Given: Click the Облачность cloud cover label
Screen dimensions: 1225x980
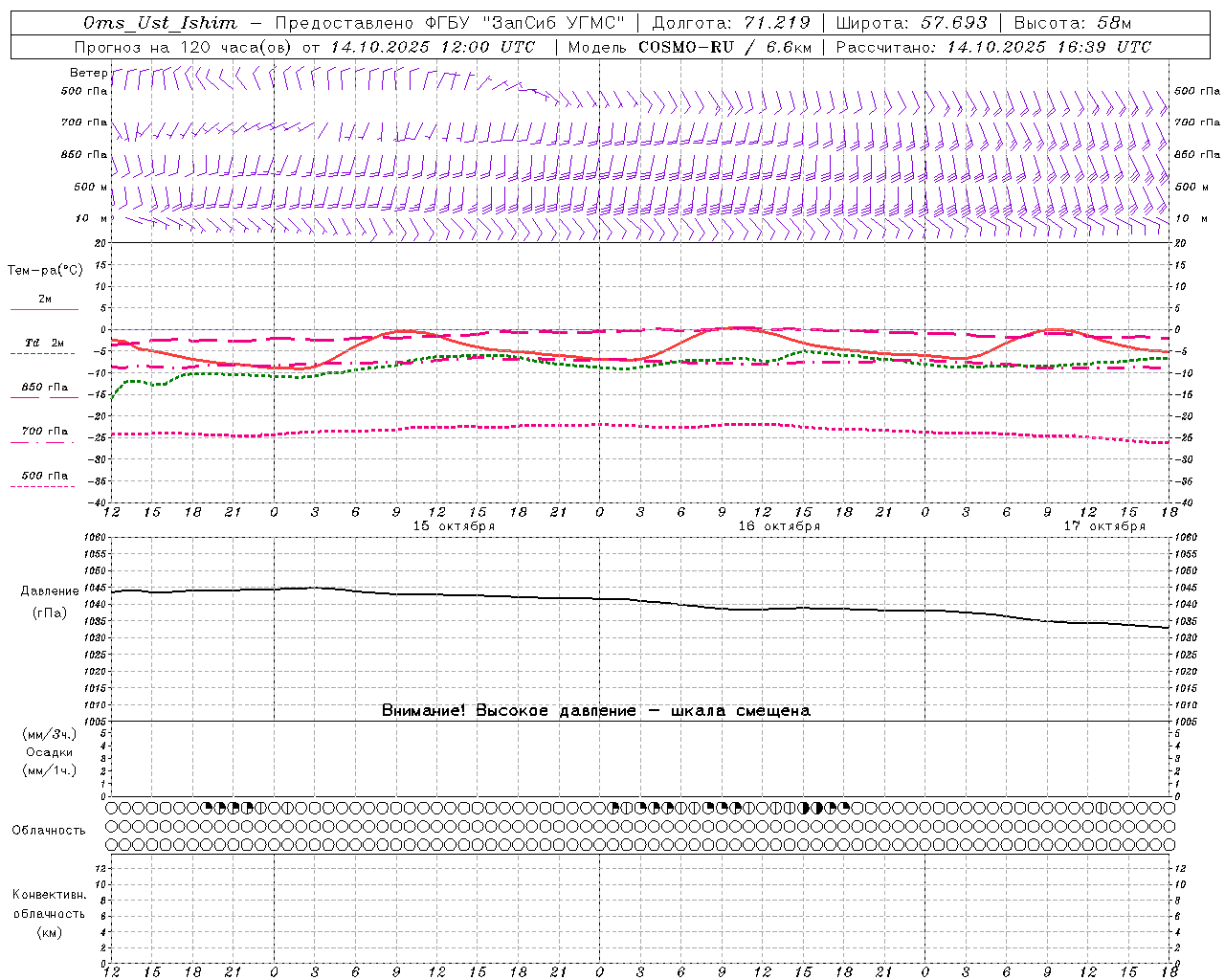Looking at the screenshot, I should tap(49, 831).
